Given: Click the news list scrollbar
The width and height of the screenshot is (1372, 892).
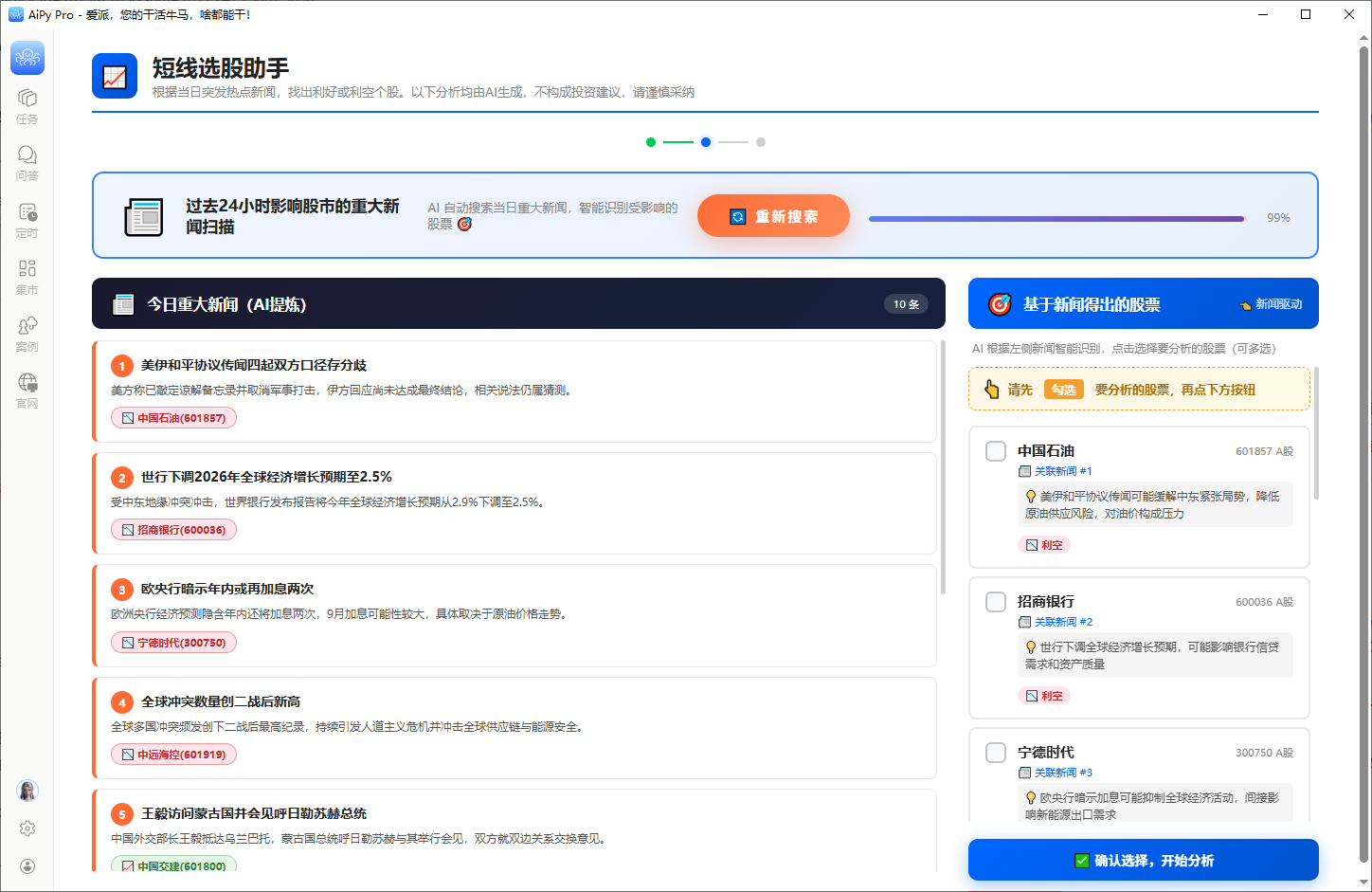Looking at the screenshot, I should tap(943, 467).
